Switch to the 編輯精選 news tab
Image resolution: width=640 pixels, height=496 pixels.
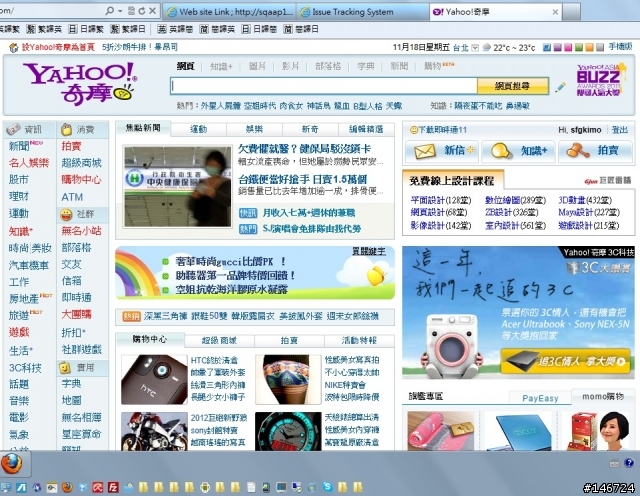[x=366, y=129]
